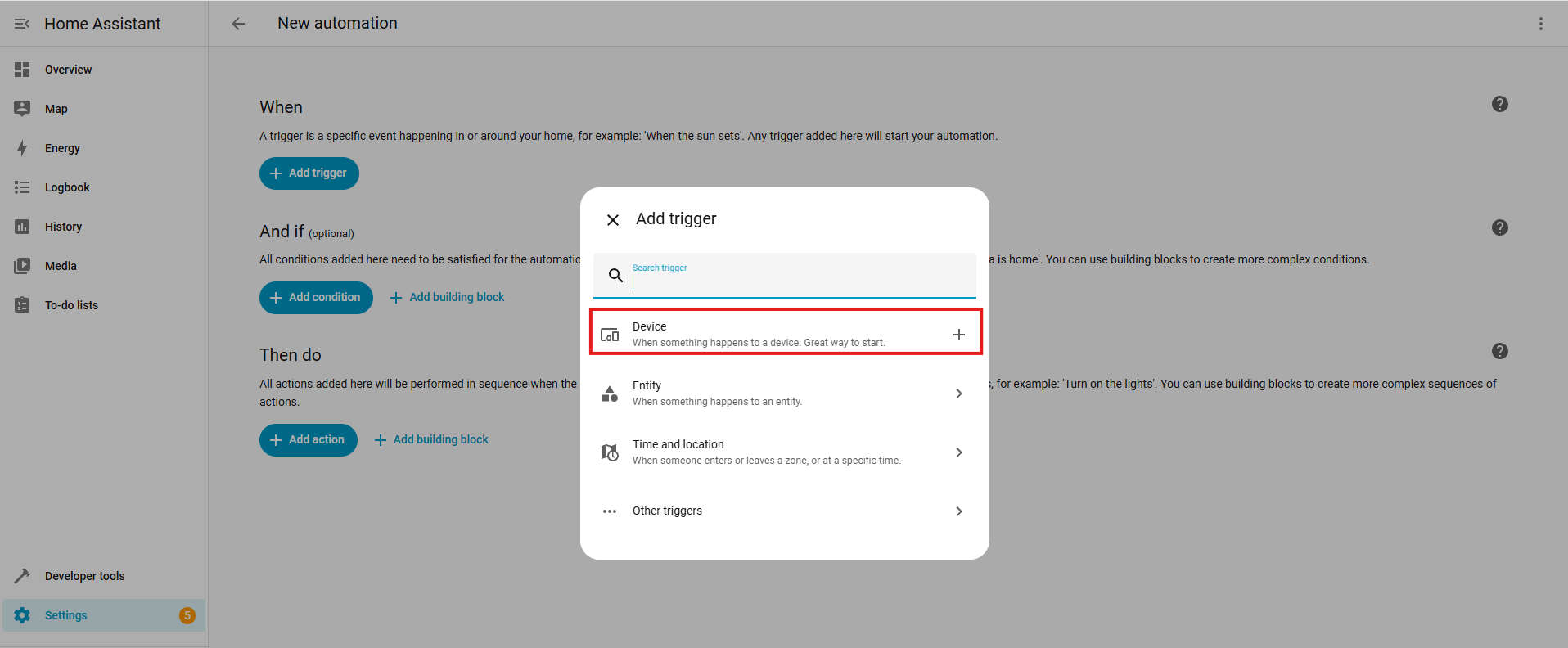1568x648 pixels.
Task: Click the Then do section heading
Action: (291, 355)
